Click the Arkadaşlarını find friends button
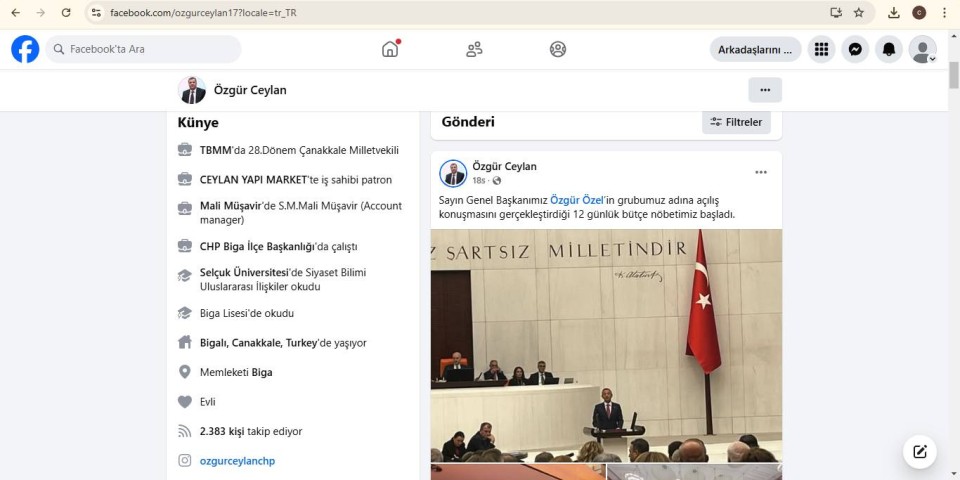 tap(756, 50)
